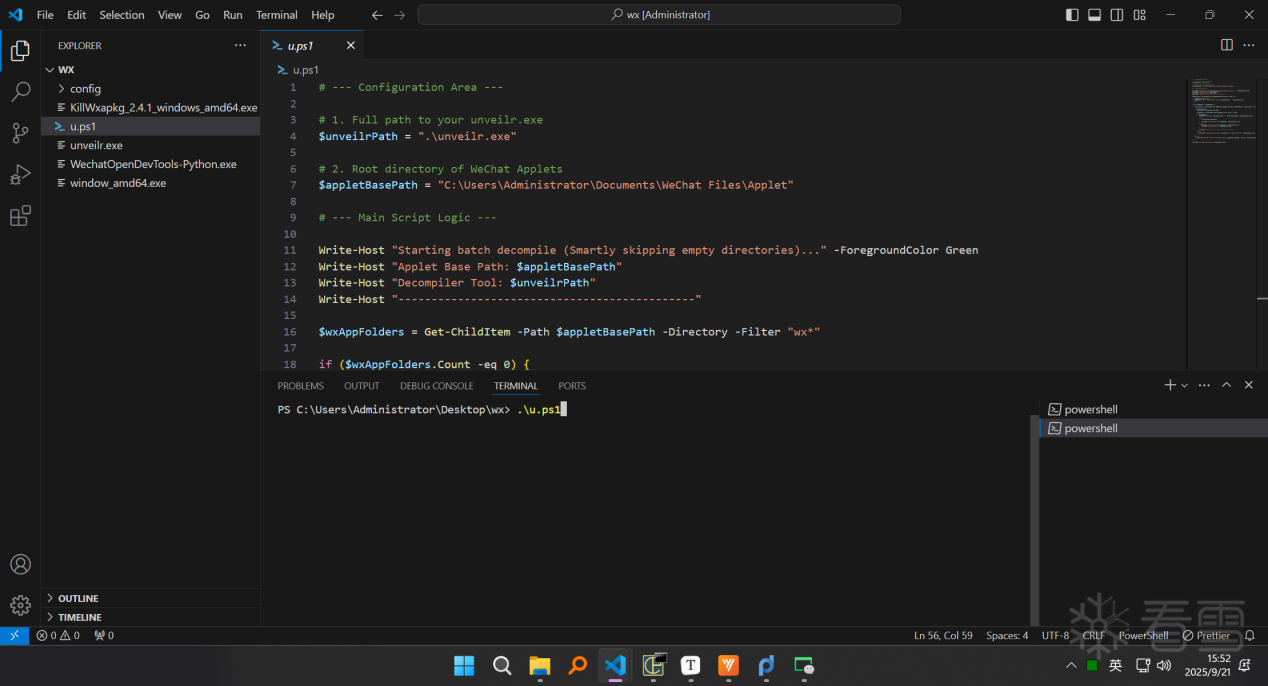The width and height of the screenshot is (1268, 686).
Task: Click the volume icon in system tray
Action: pyautogui.click(x=1164, y=665)
